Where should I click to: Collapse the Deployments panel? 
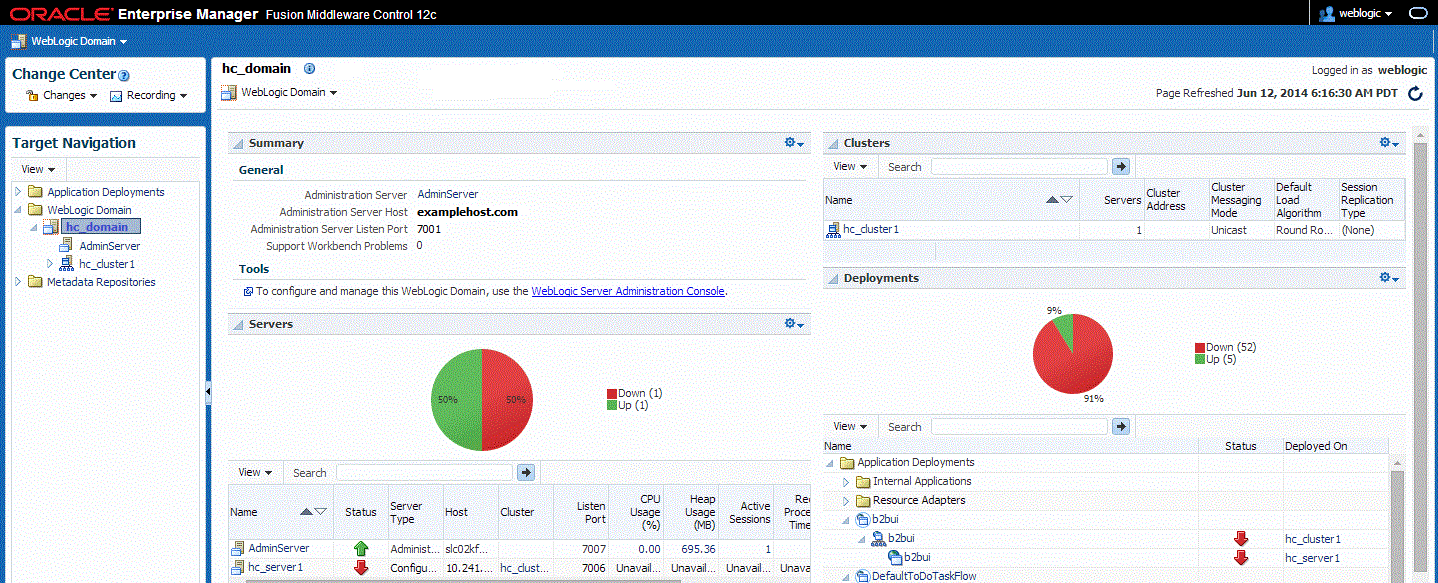[x=833, y=279]
